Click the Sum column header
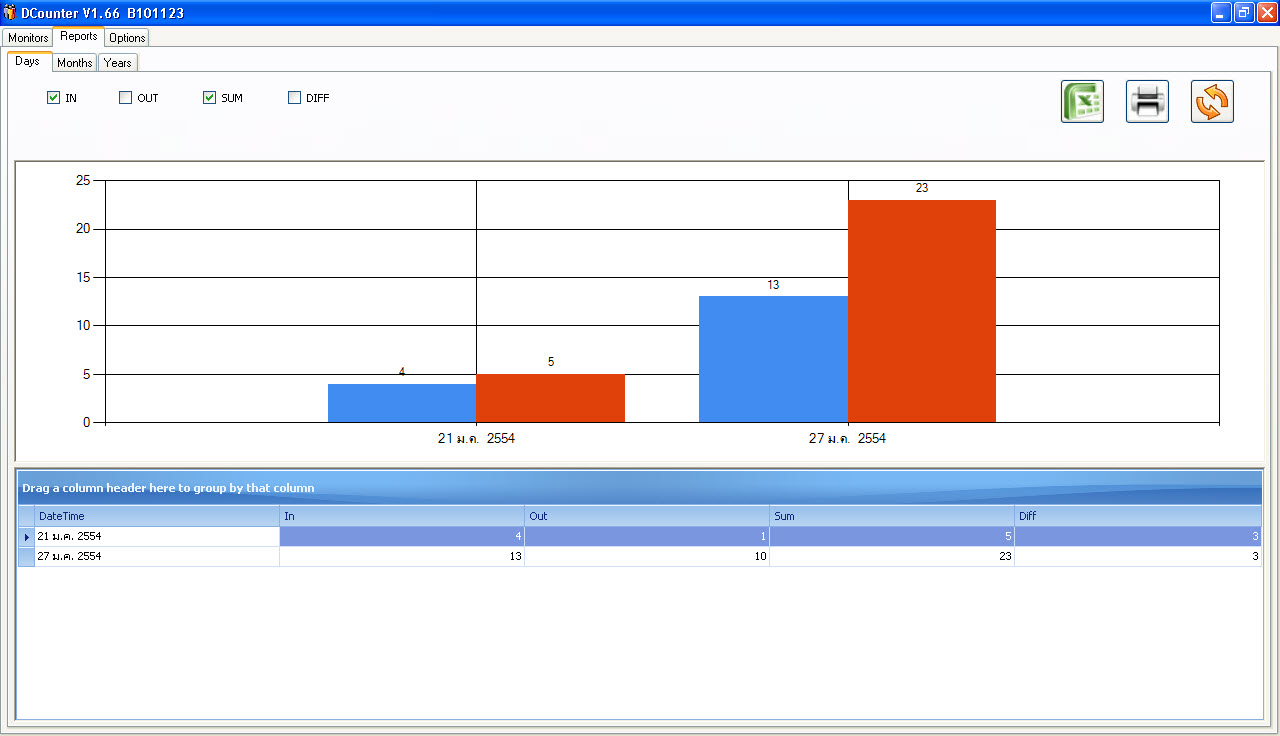 click(891, 516)
